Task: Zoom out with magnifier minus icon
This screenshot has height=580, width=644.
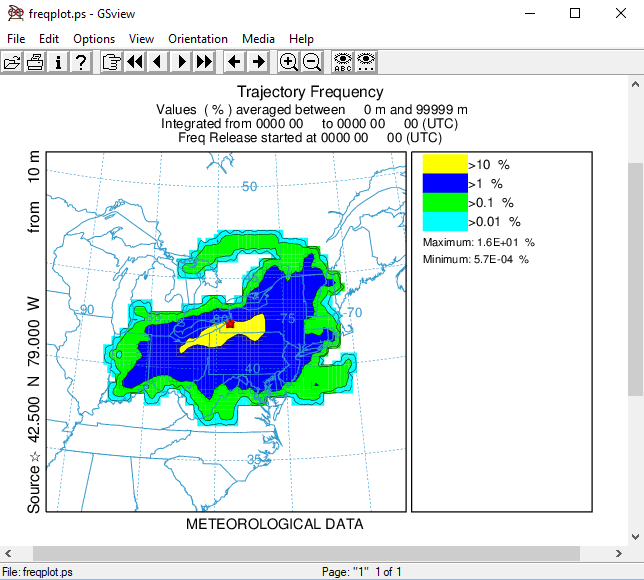Action: pyautogui.click(x=312, y=62)
